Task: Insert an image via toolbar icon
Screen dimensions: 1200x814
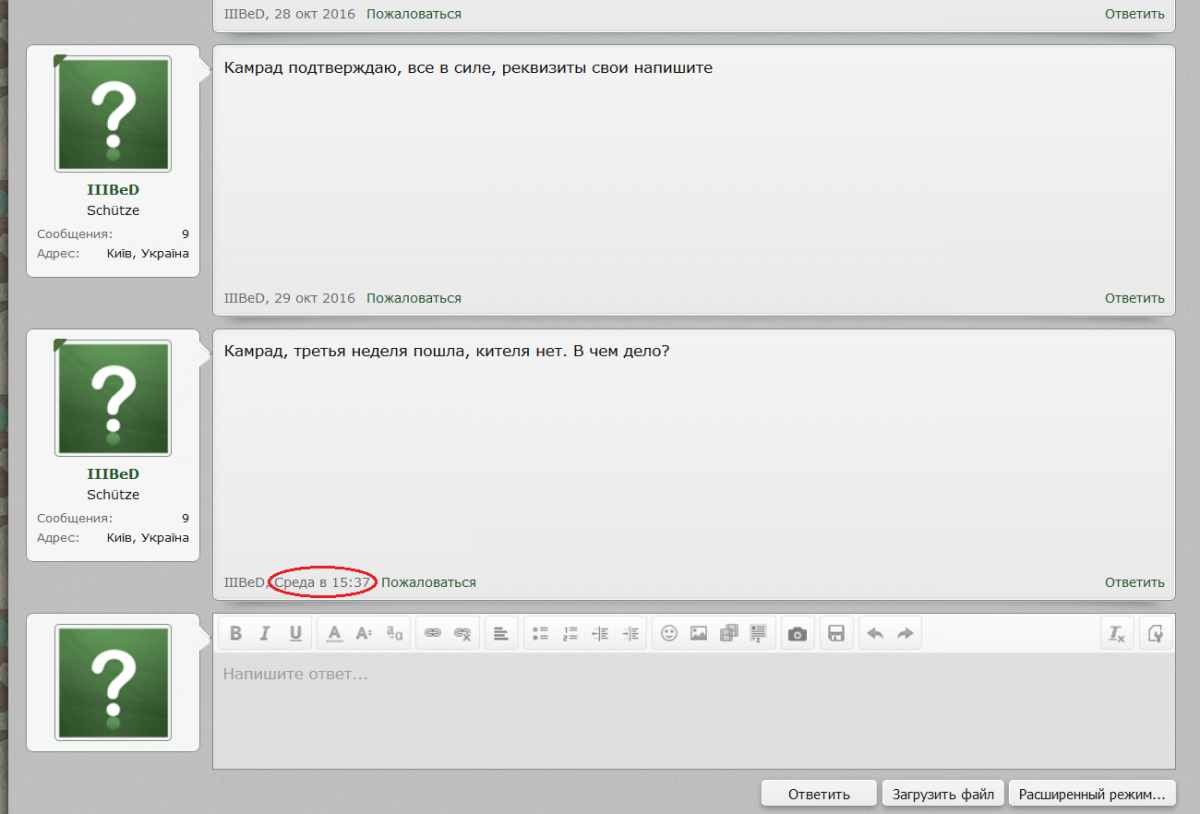Action: (x=699, y=633)
